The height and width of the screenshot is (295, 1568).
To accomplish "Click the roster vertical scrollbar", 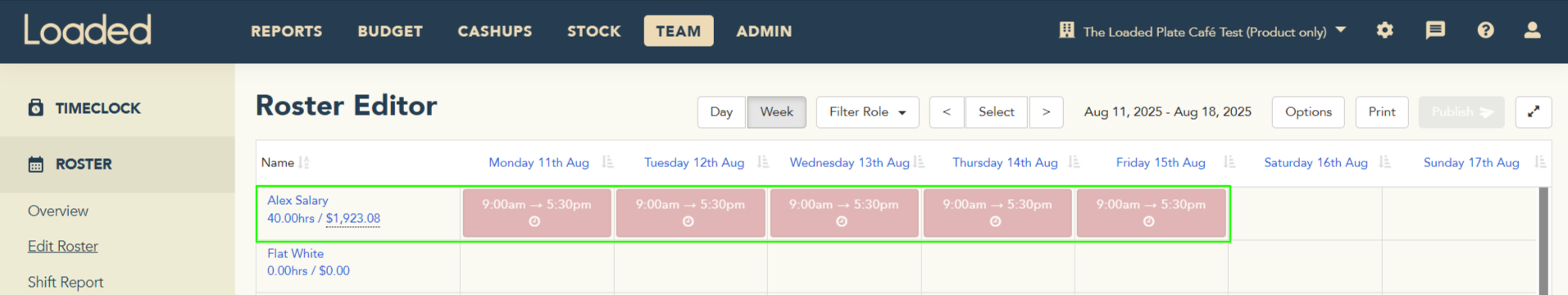I will [1543, 241].
